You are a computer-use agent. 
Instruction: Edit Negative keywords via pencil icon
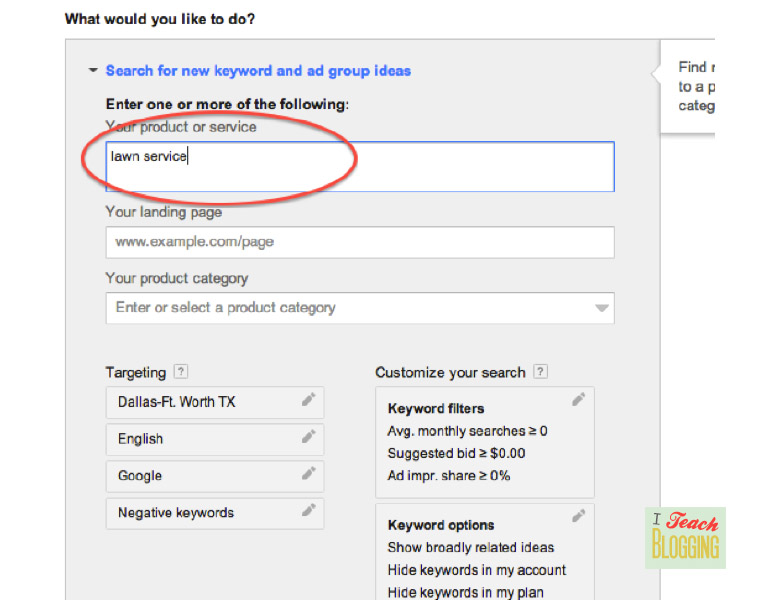[309, 512]
